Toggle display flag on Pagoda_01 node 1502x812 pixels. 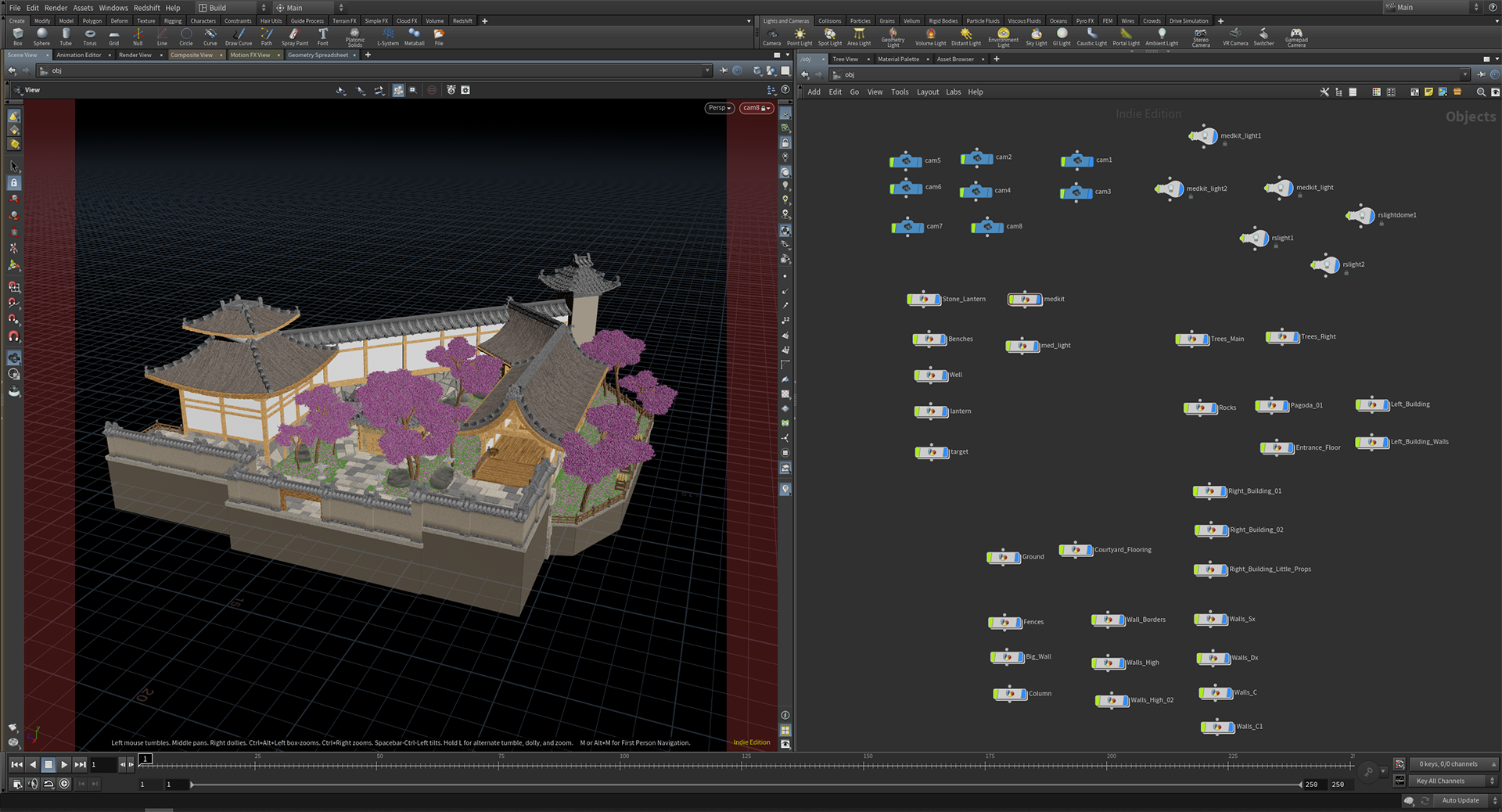(1285, 405)
